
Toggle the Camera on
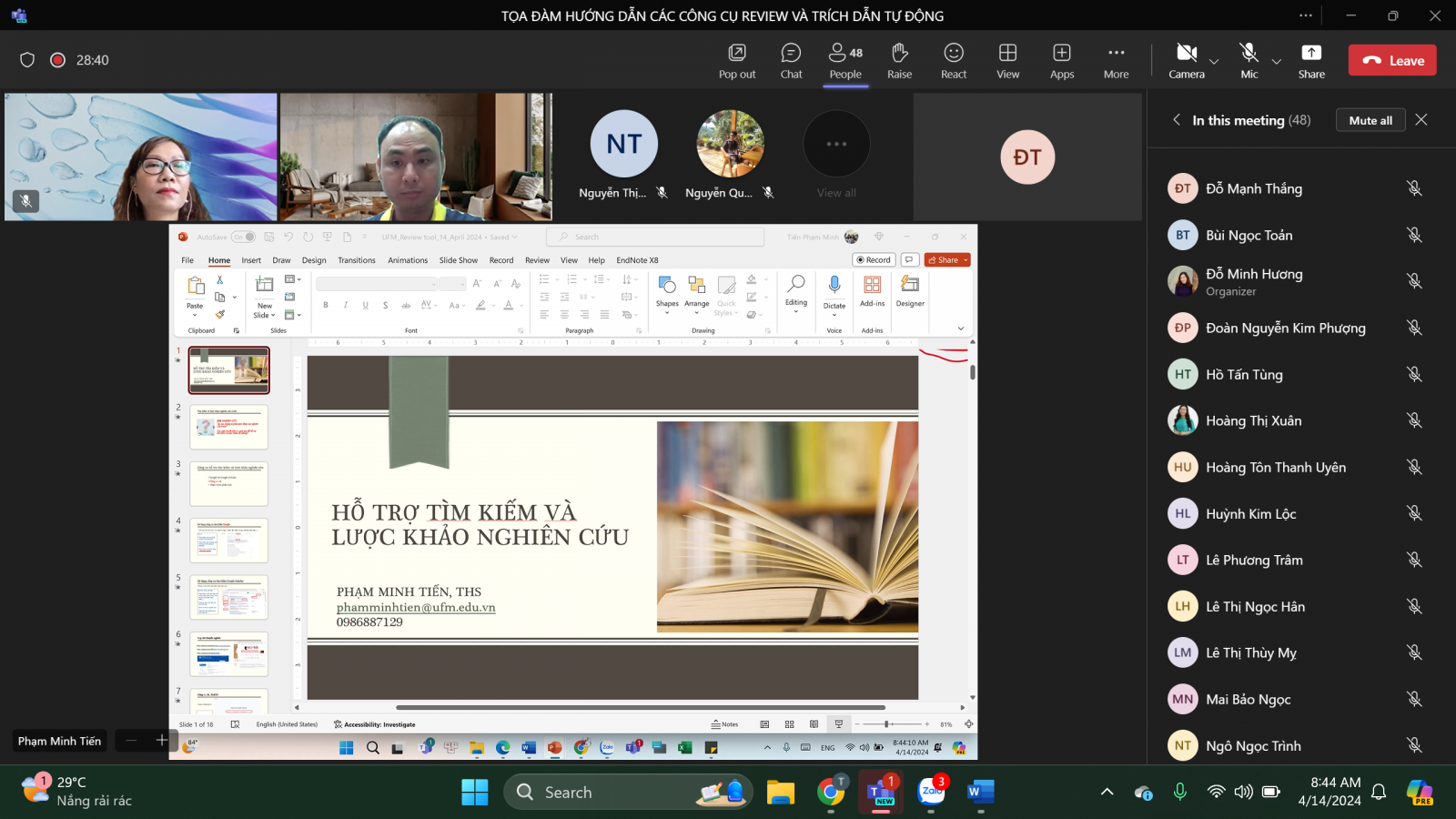pyautogui.click(x=1185, y=60)
